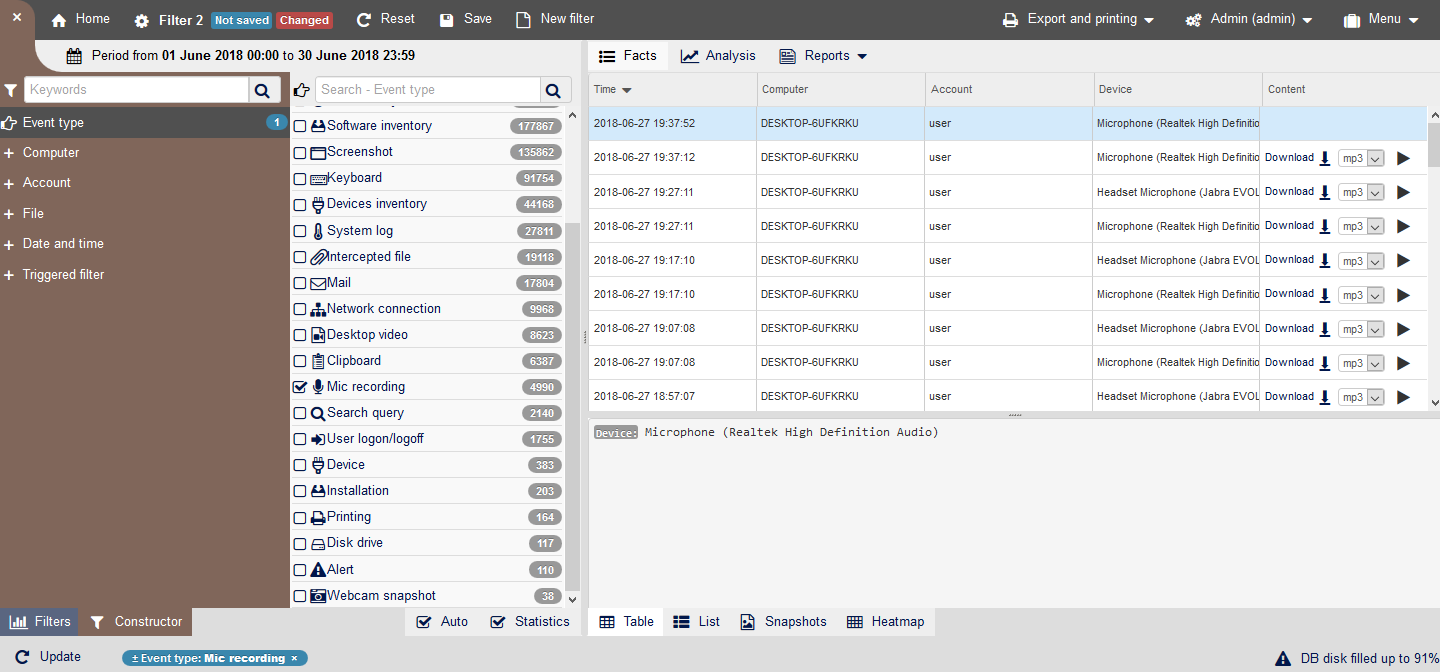Click the calendar icon beside the period
The width and height of the screenshot is (1440, 672).
[x=74, y=56]
